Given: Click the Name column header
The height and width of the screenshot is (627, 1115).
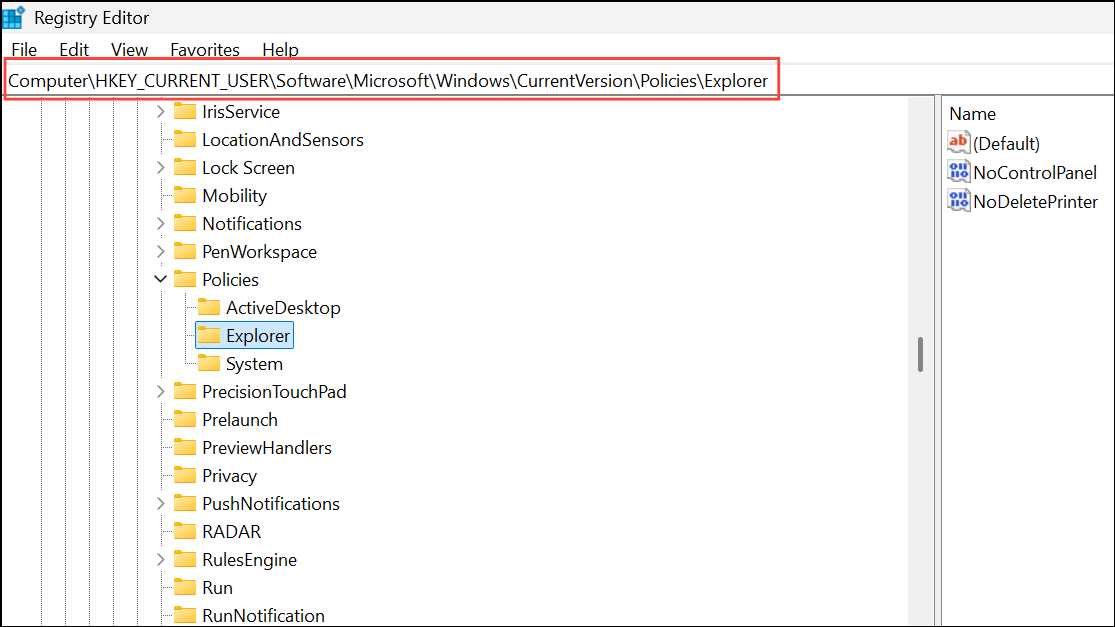Looking at the screenshot, I should pyautogui.click(x=972, y=114).
